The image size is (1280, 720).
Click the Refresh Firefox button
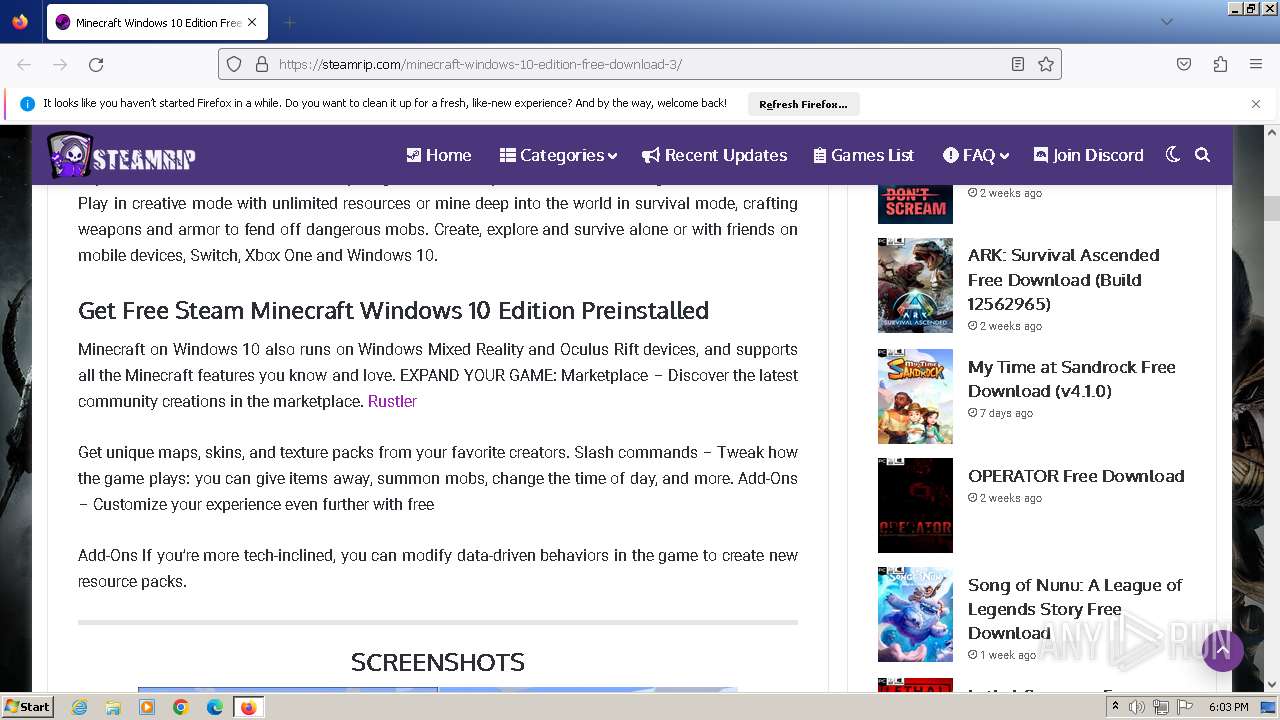[x=803, y=104]
